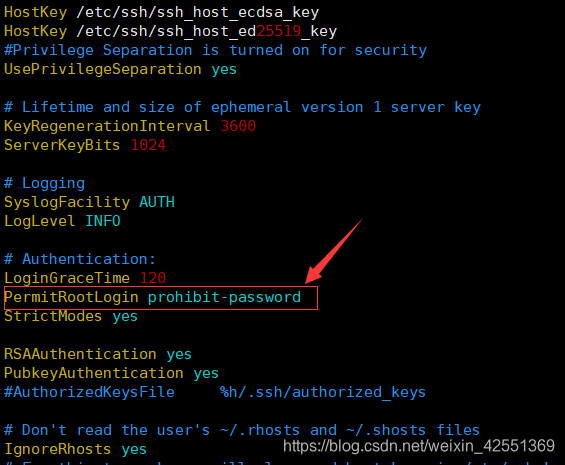Click the %h/.ssh/authorized_keys path
The width and height of the screenshot is (565, 465).
tap(323, 393)
